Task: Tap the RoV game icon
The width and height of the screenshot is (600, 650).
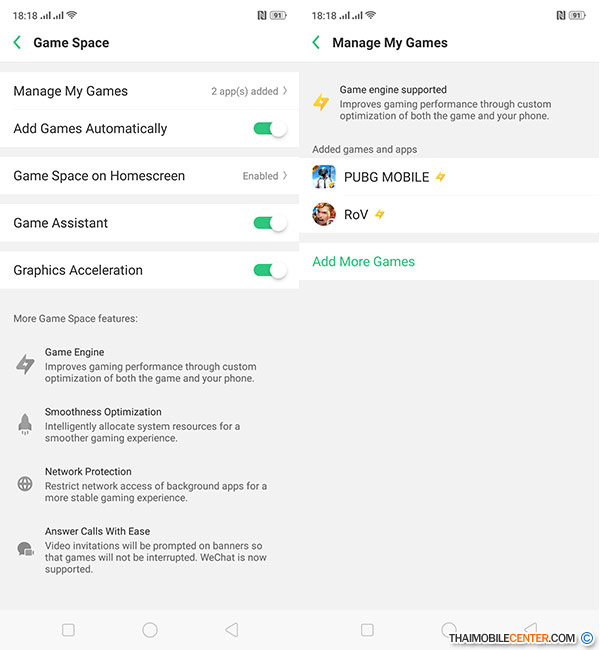Action: [324, 214]
